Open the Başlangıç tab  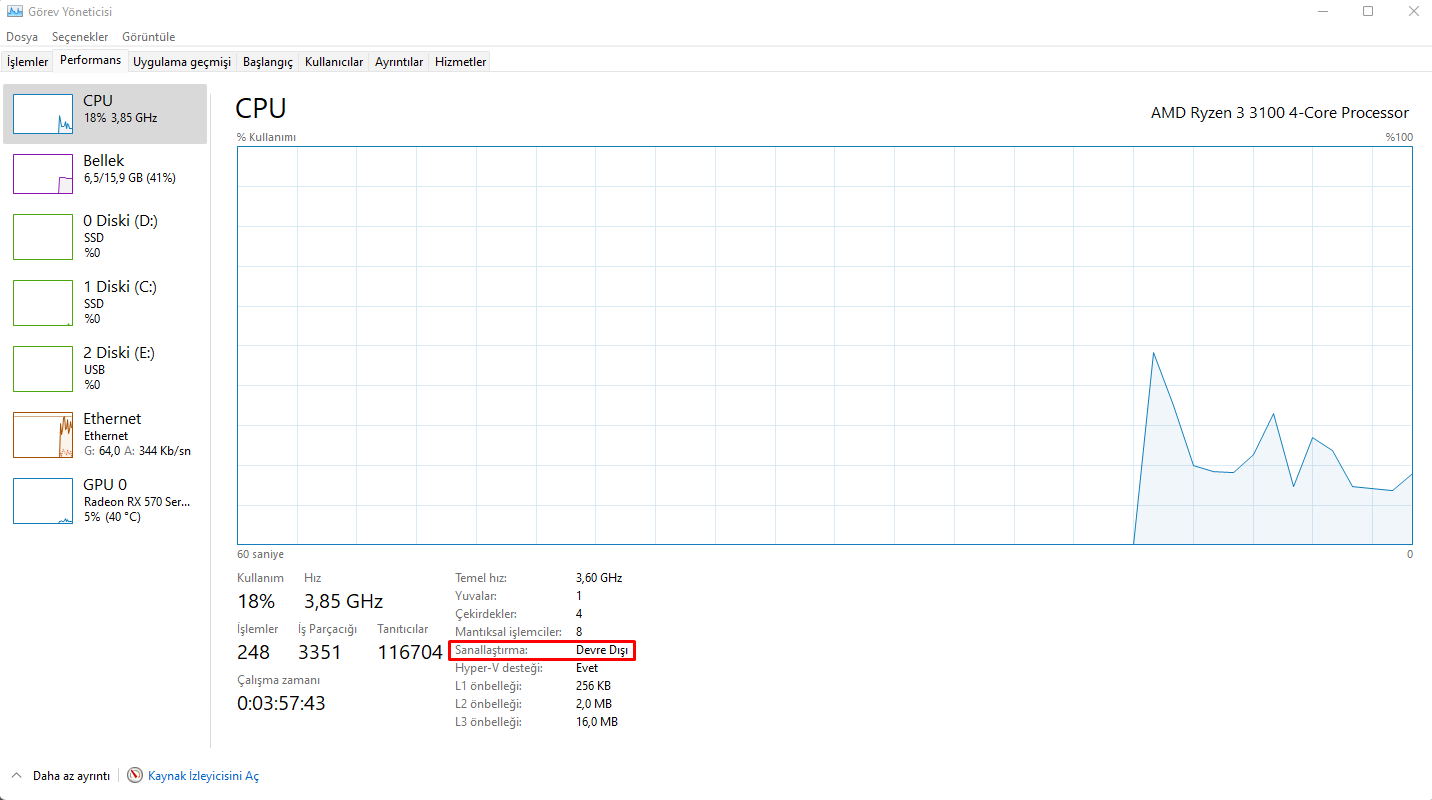268,62
